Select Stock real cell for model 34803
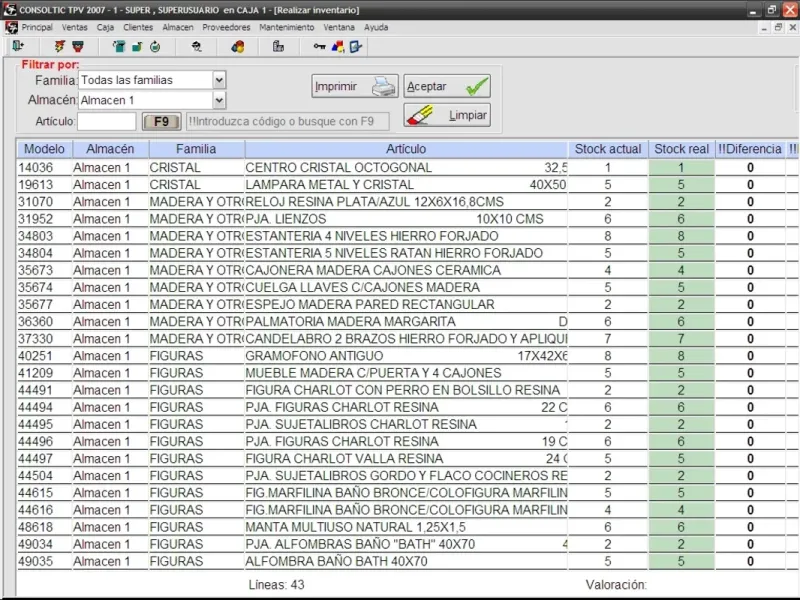The height and width of the screenshot is (600, 800). tap(681, 236)
